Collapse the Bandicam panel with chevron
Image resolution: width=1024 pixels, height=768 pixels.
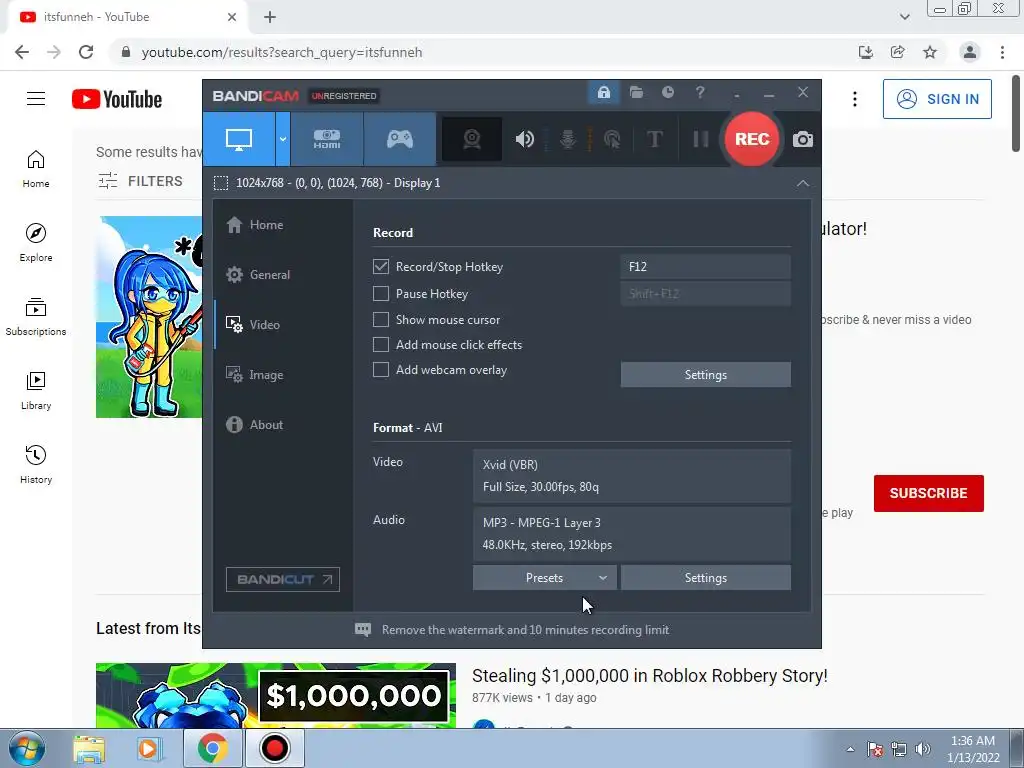pyautogui.click(x=803, y=184)
